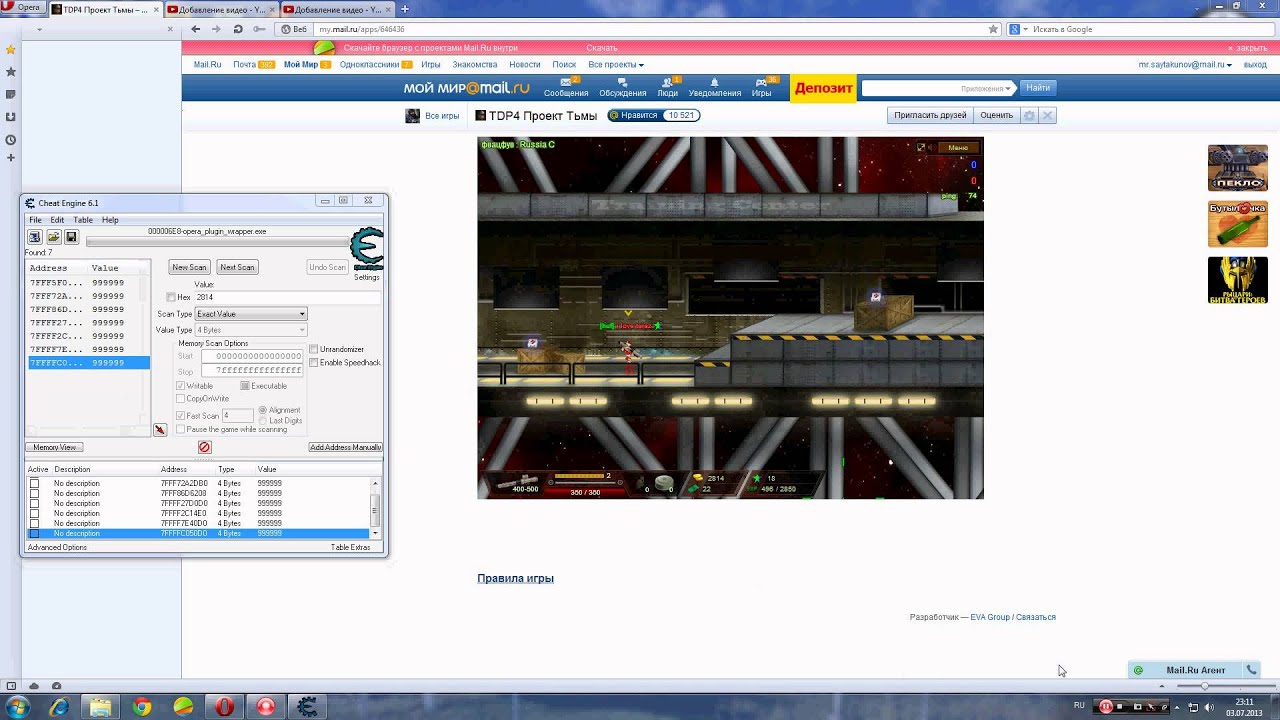Click the Next Scan button

coord(237,267)
